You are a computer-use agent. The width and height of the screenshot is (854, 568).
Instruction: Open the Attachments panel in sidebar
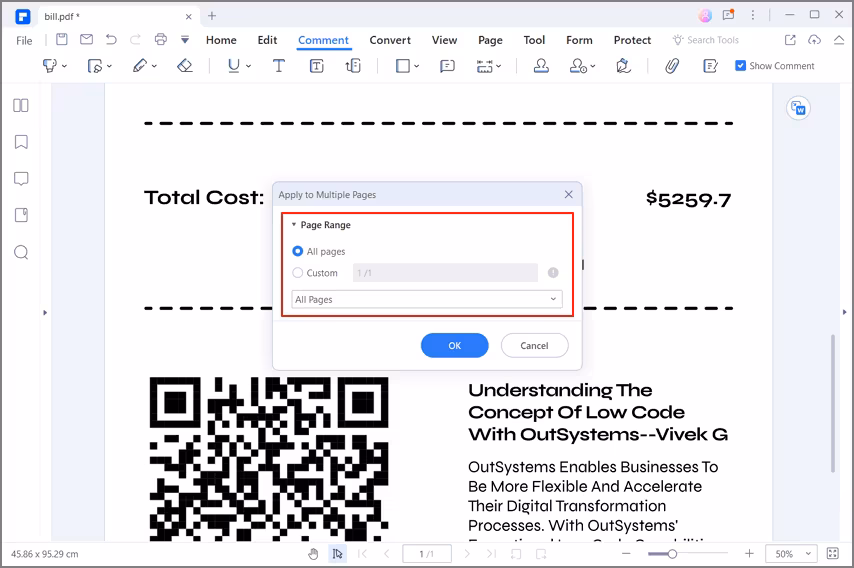point(21,215)
